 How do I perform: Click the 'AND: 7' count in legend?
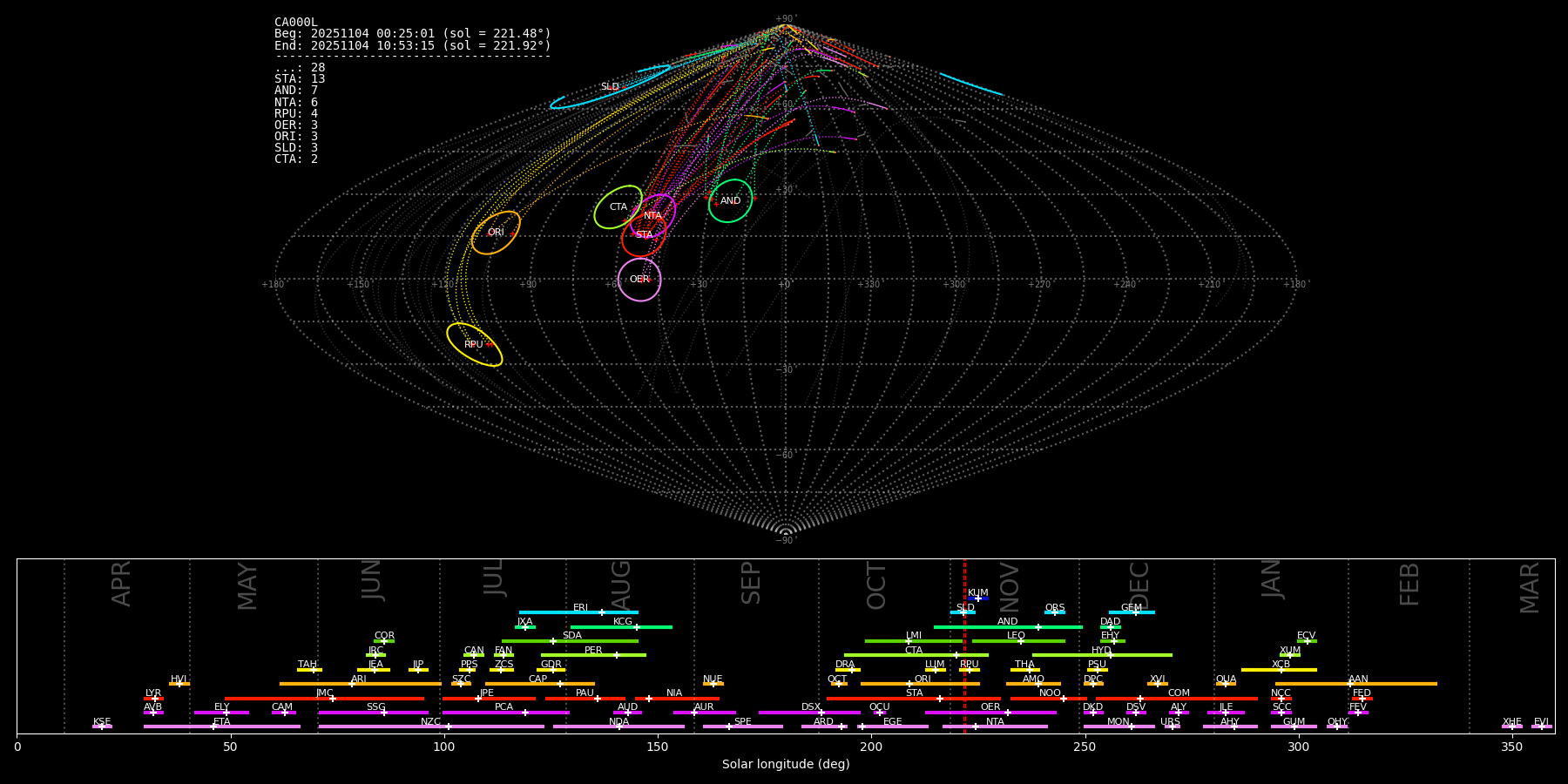[296, 91]
